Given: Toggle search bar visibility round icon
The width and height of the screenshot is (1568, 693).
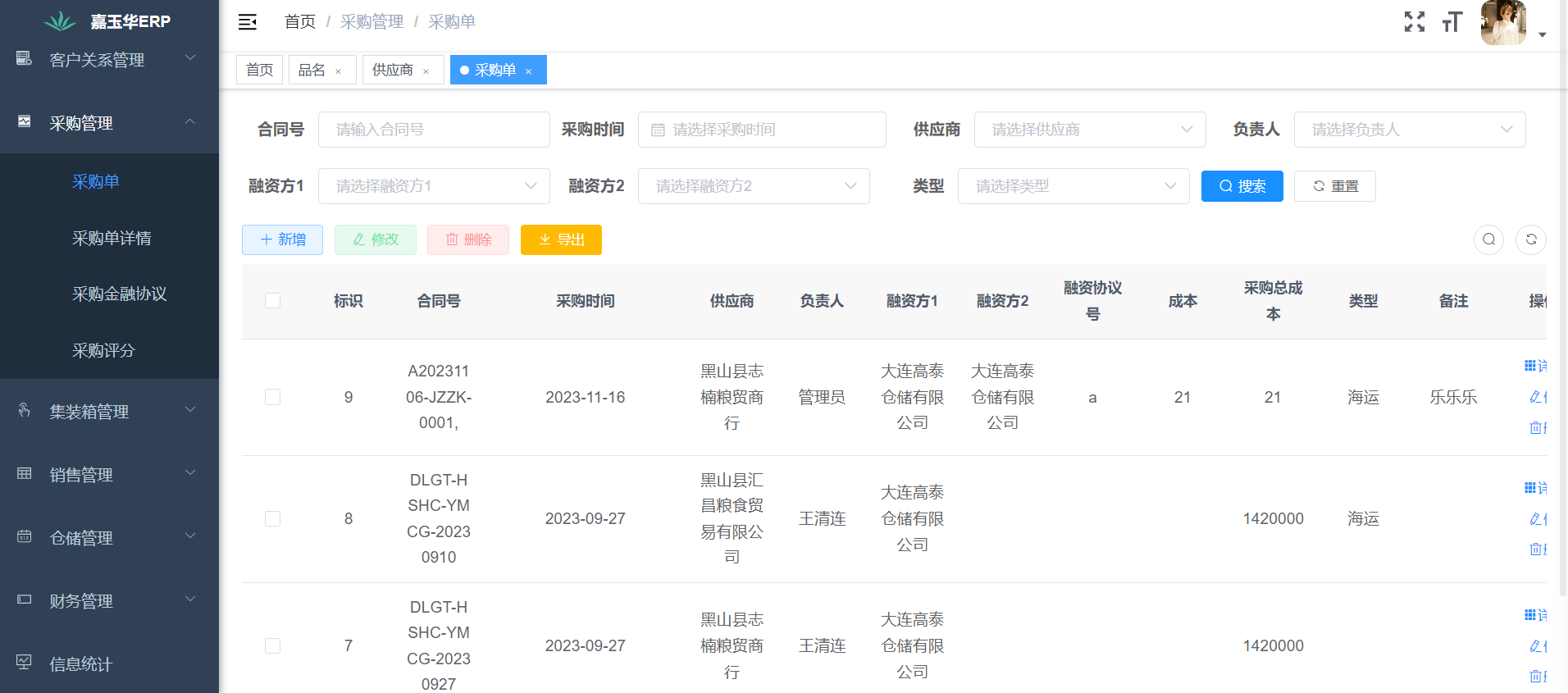Looking at the screenshot, I should tap(1488, 239).
